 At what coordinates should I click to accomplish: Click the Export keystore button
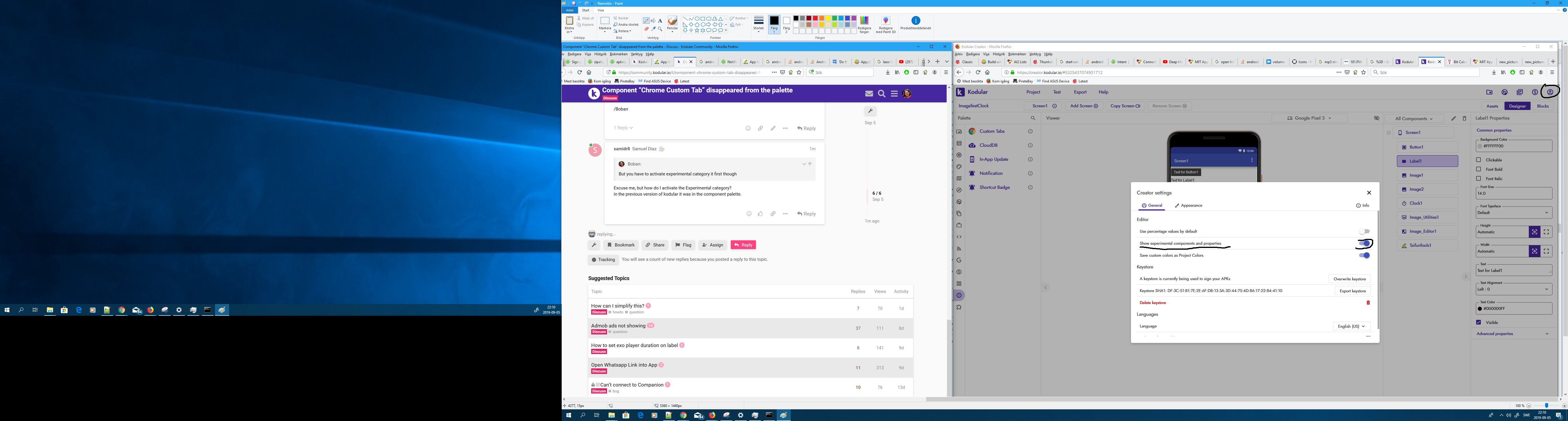click(1352, 291)
